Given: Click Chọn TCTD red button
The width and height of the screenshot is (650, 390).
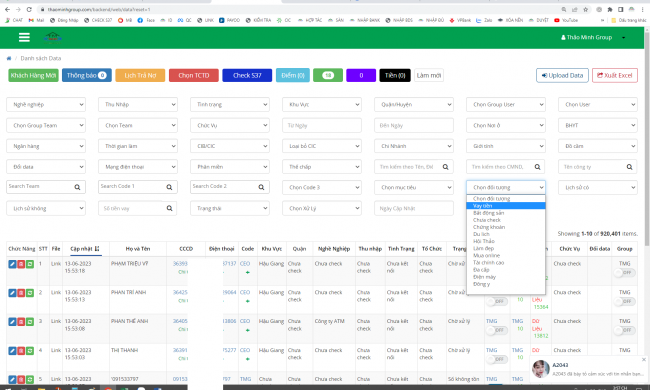Looking at the screenshot, I should (194, 75).
